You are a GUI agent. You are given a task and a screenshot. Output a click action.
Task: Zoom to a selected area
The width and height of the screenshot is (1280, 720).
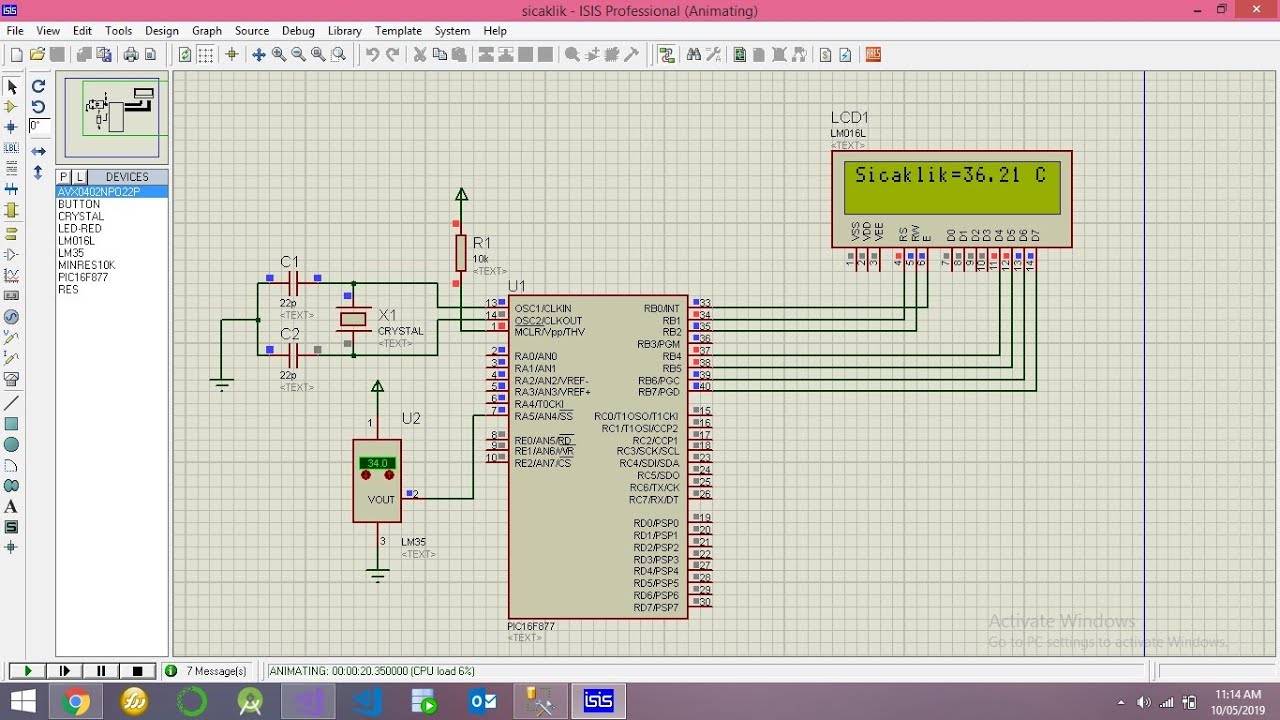tap(339, 55)
